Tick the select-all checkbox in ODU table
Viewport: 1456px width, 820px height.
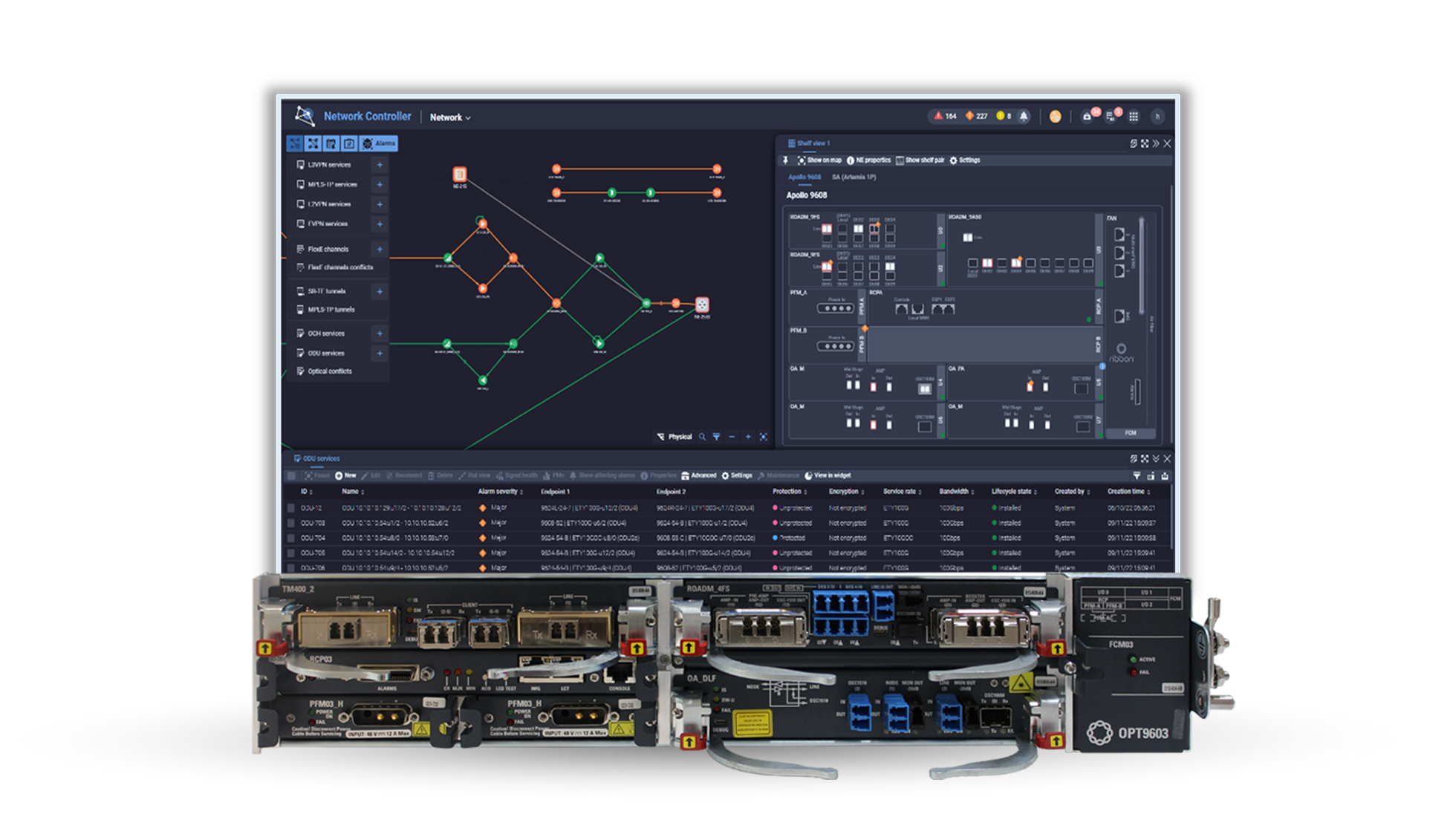point(291,476)
